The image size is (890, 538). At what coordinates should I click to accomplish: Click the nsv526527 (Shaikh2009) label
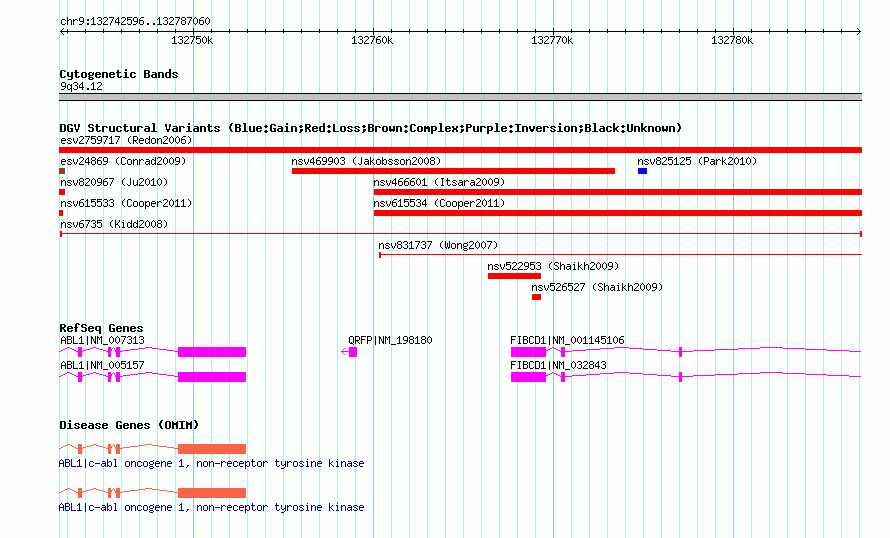[x=597, y=287]
